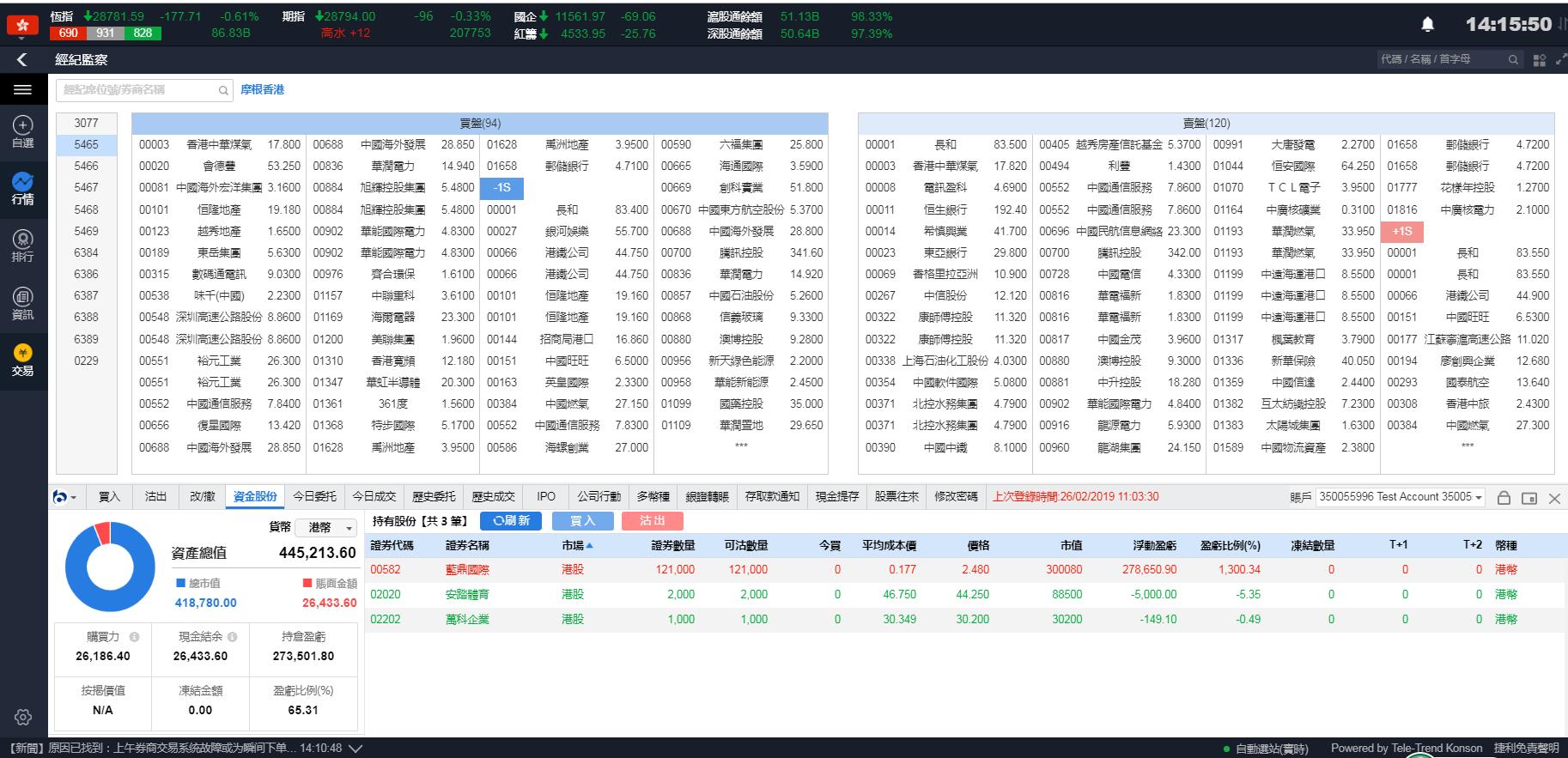1568x758 pixels.
Task: Click the 買入 button above holdings table
Action: coord(582,521)
